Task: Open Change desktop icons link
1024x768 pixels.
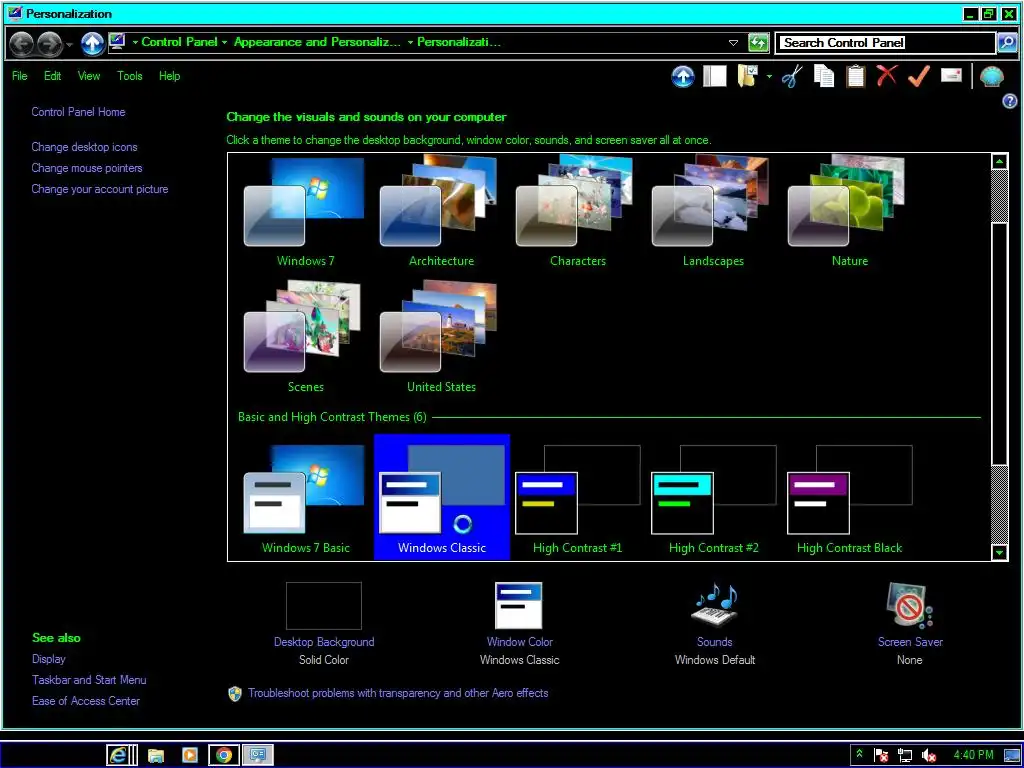Action: [x=84, y=147]
